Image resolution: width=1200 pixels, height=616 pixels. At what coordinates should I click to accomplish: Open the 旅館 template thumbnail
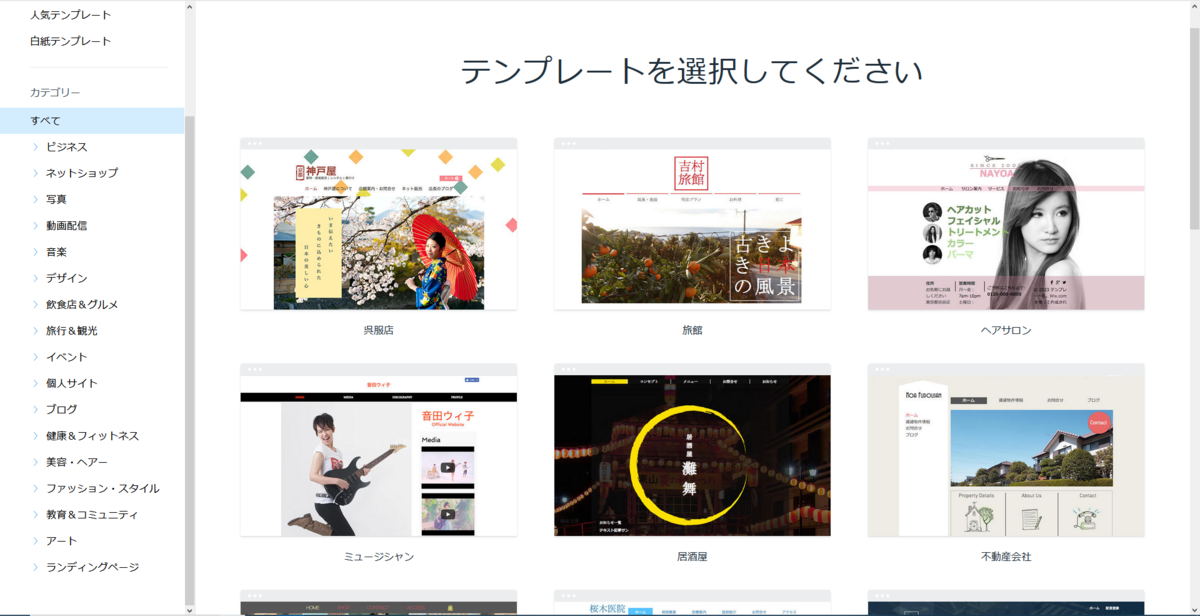point(692,224)
